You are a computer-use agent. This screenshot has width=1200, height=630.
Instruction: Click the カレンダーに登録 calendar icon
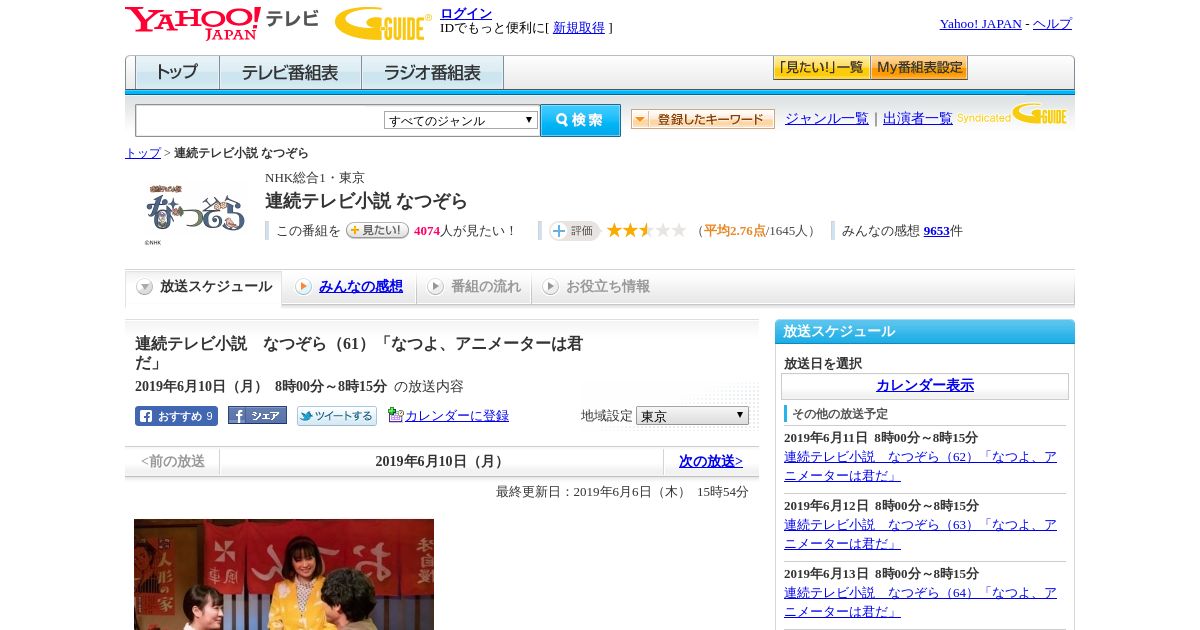396,415
